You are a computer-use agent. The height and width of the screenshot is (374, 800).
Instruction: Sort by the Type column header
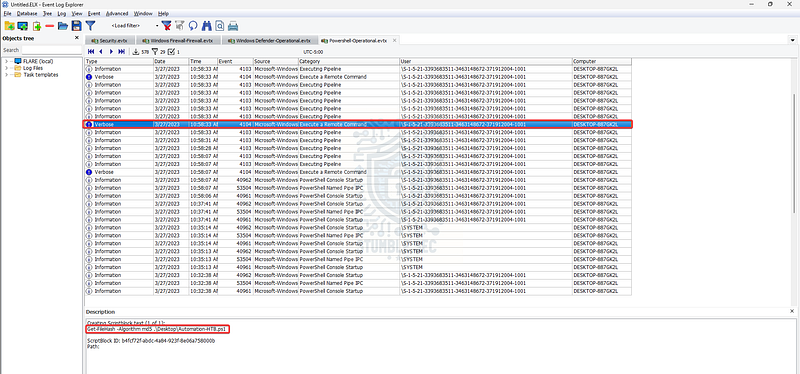(x=119, y=61)
